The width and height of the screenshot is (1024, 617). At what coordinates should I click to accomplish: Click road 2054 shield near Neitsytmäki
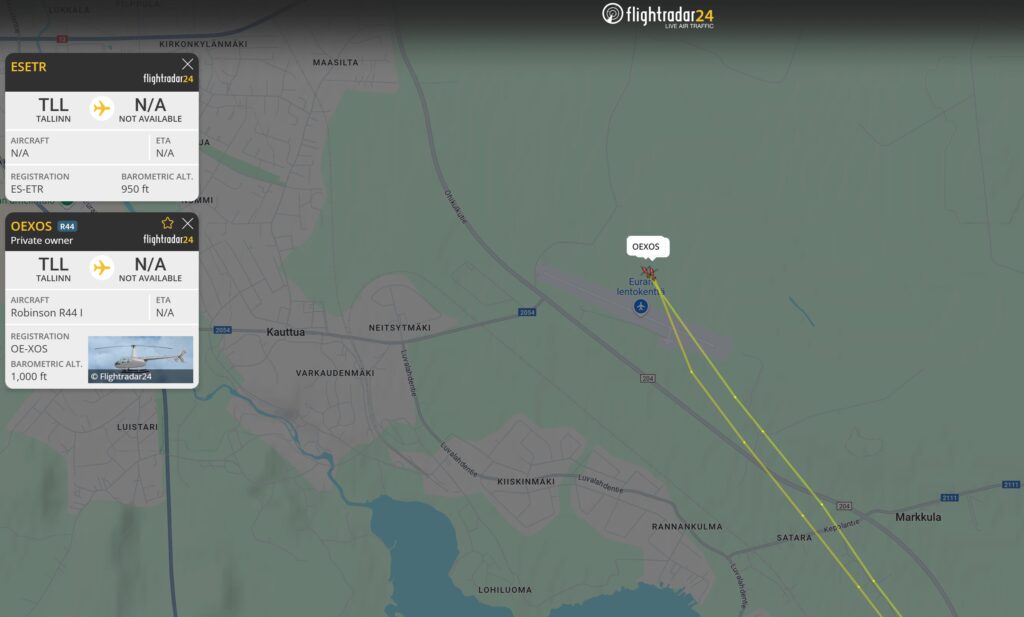pos(527,312)
